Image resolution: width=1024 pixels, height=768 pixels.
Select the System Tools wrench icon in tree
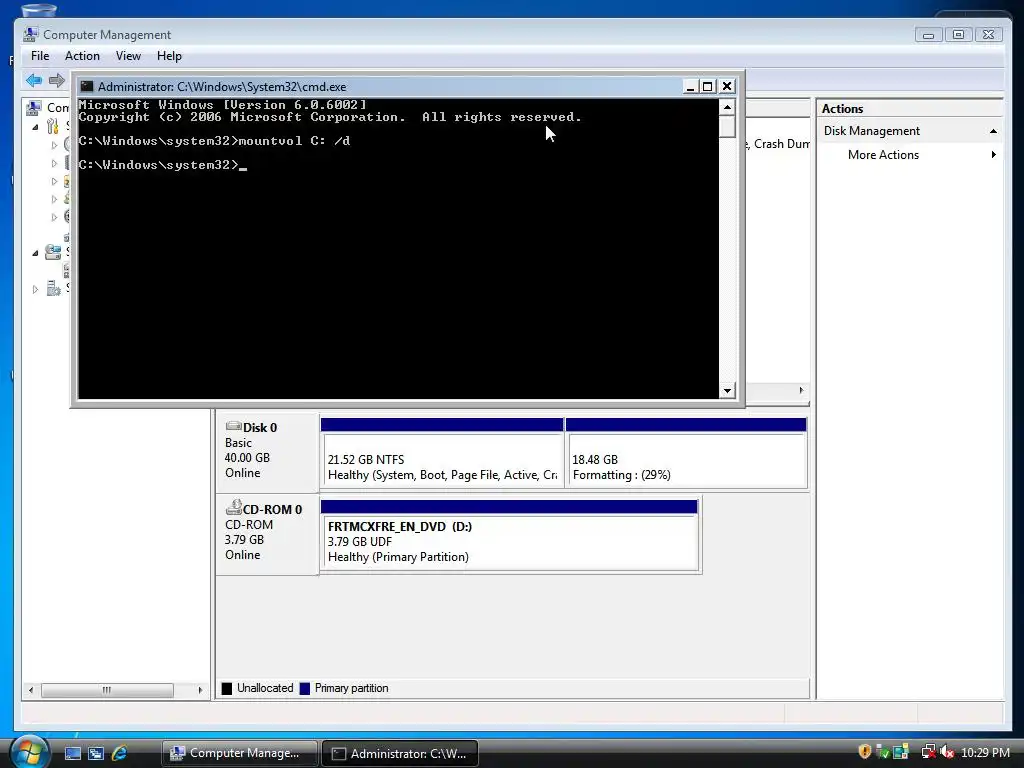point(53,126)
